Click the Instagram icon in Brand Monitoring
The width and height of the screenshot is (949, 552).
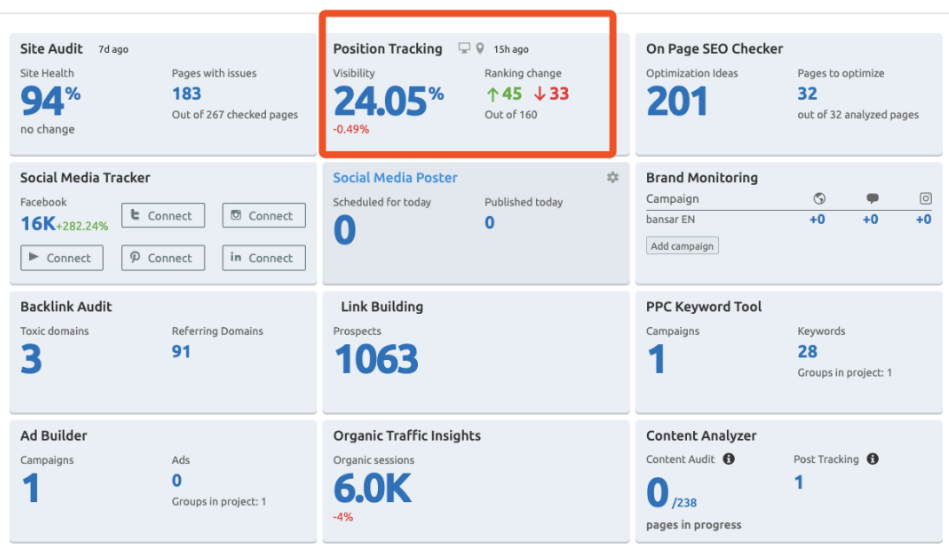point(925,199)
